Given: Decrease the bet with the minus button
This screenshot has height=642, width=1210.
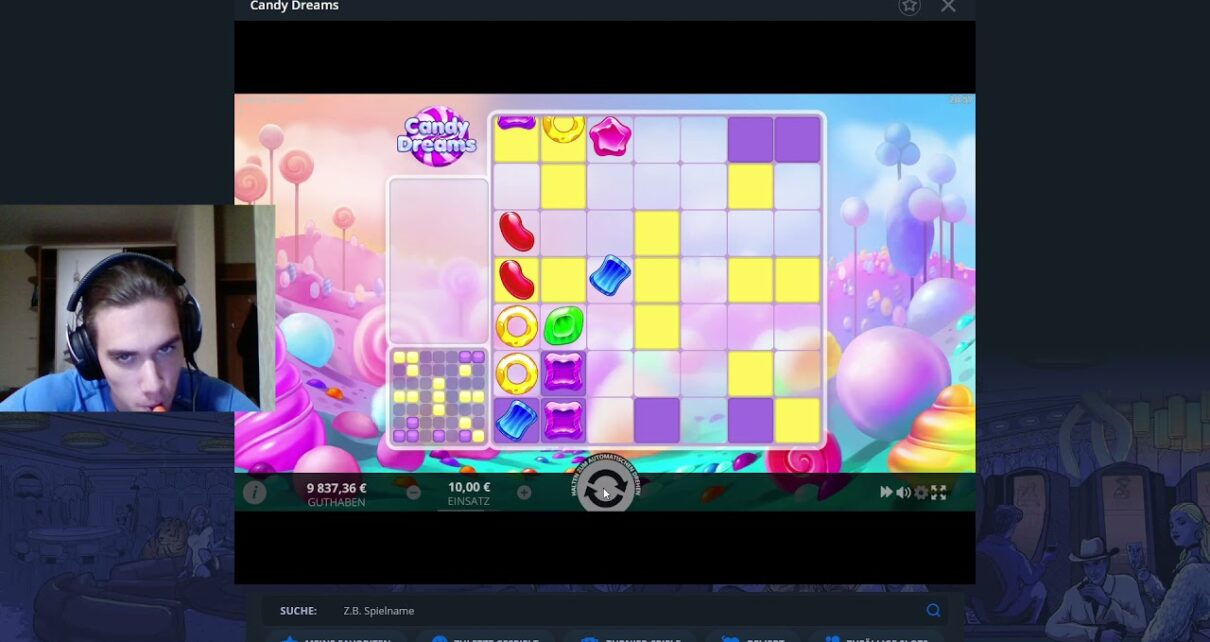Looking at the screenshot, I should (414, 492).
